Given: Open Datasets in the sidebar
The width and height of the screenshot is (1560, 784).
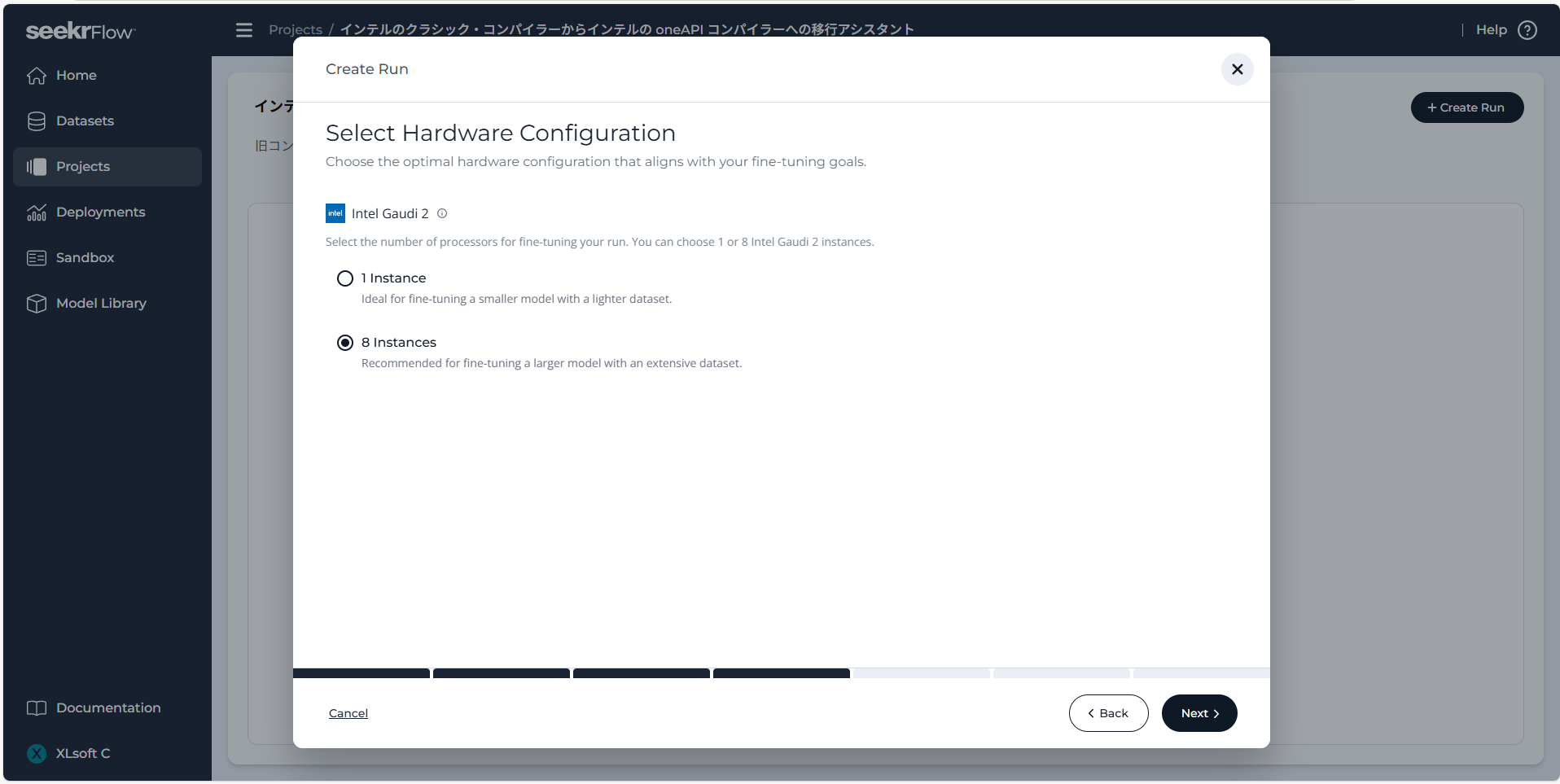Looking at the screenshot, I should [107, 121].
